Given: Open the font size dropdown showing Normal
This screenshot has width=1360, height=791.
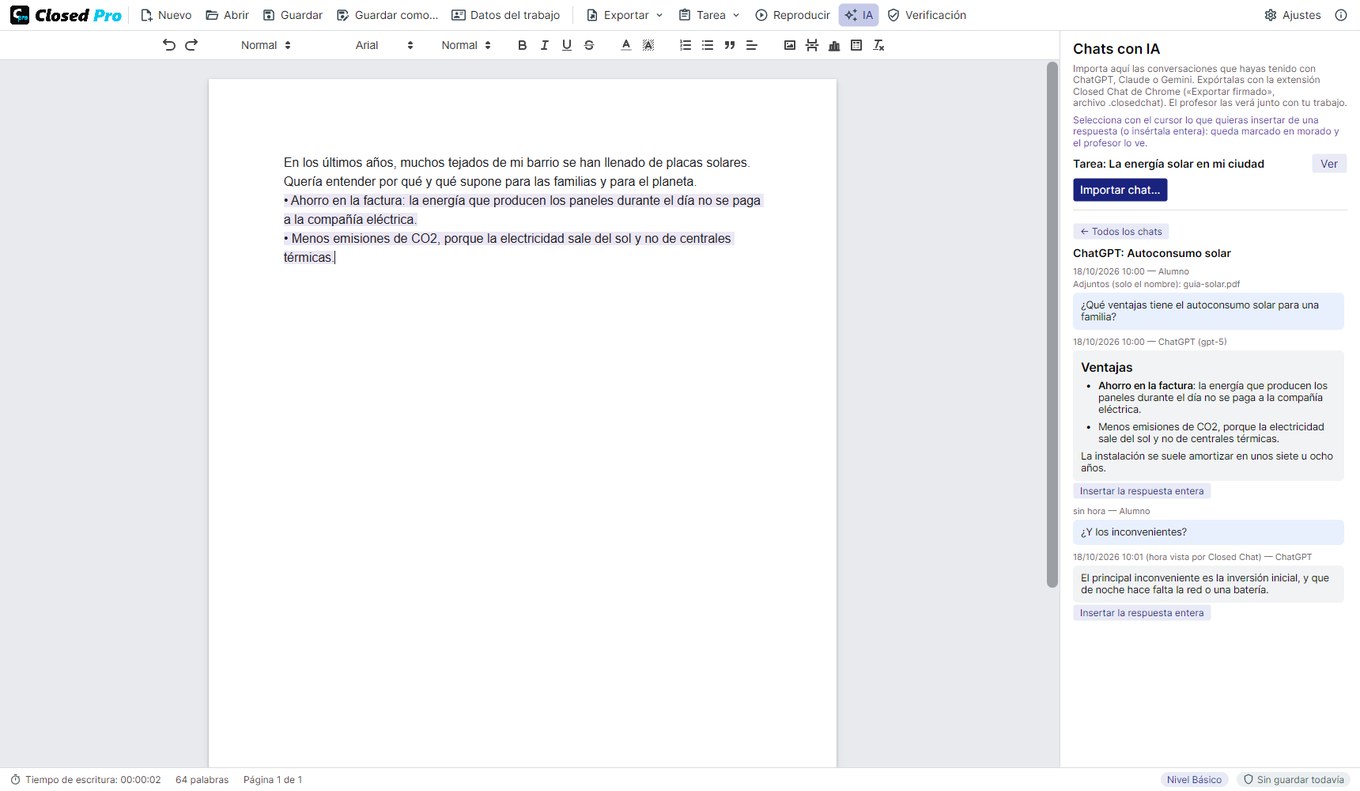Looking at the screenshot, I should [x=466, y=45].
